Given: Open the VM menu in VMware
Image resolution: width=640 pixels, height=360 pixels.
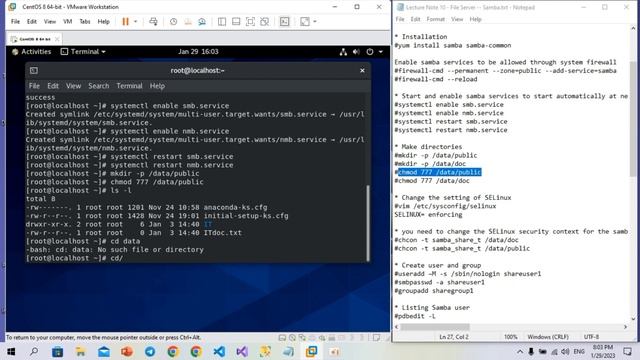Looking at the screenshot, I should click(x=68, y=22).
